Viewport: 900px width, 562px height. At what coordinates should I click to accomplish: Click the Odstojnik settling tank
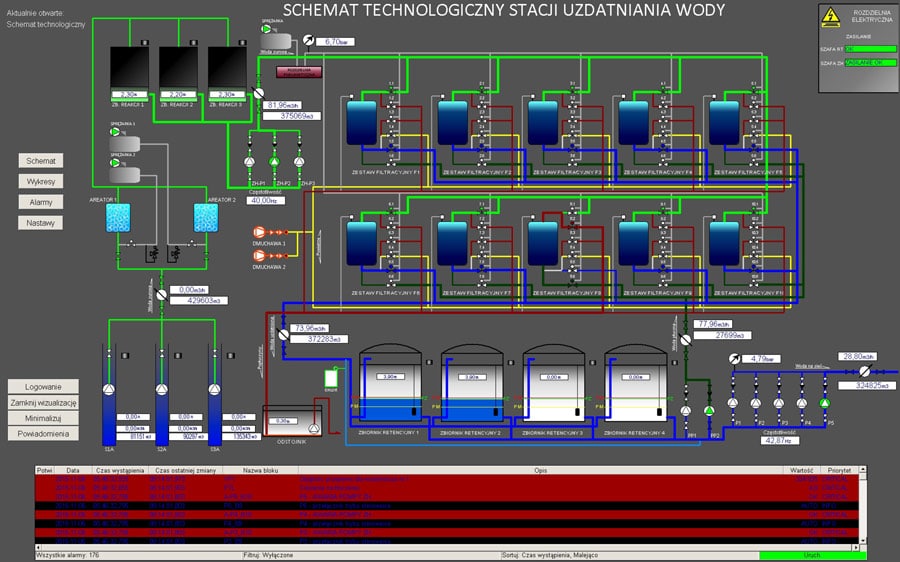click(292, 421)
